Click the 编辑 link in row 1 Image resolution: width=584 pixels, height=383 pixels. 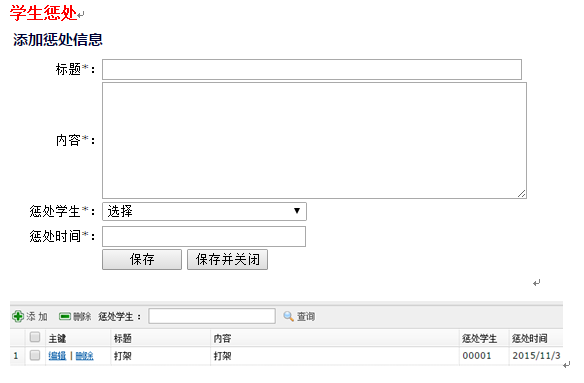(x=57, y=356)
